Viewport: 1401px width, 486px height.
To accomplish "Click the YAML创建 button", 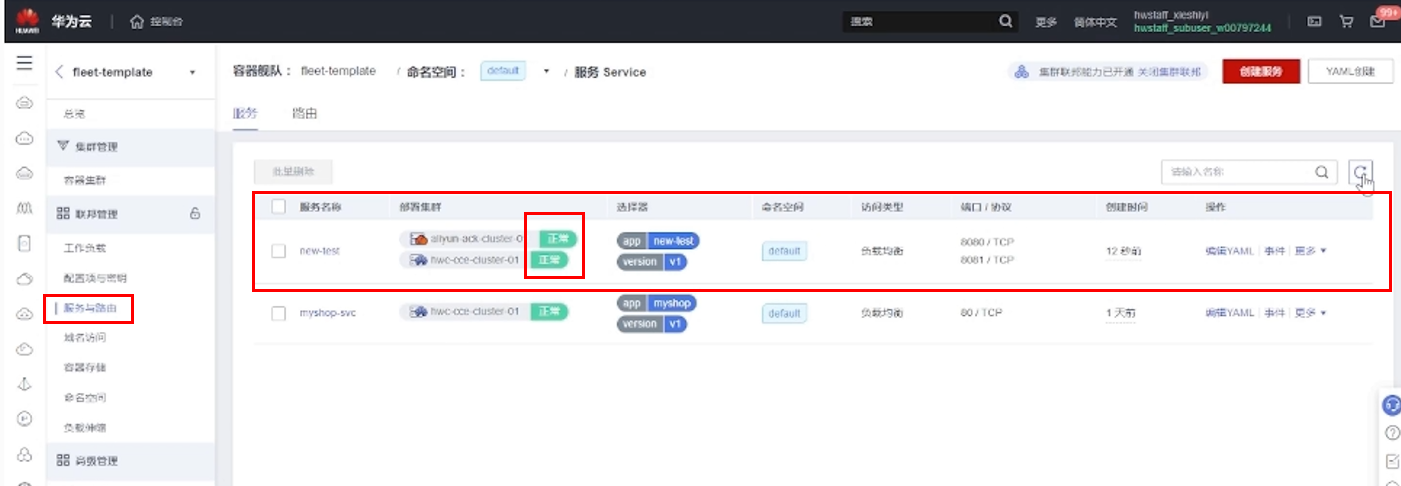I will click(x=1350, y=72).
